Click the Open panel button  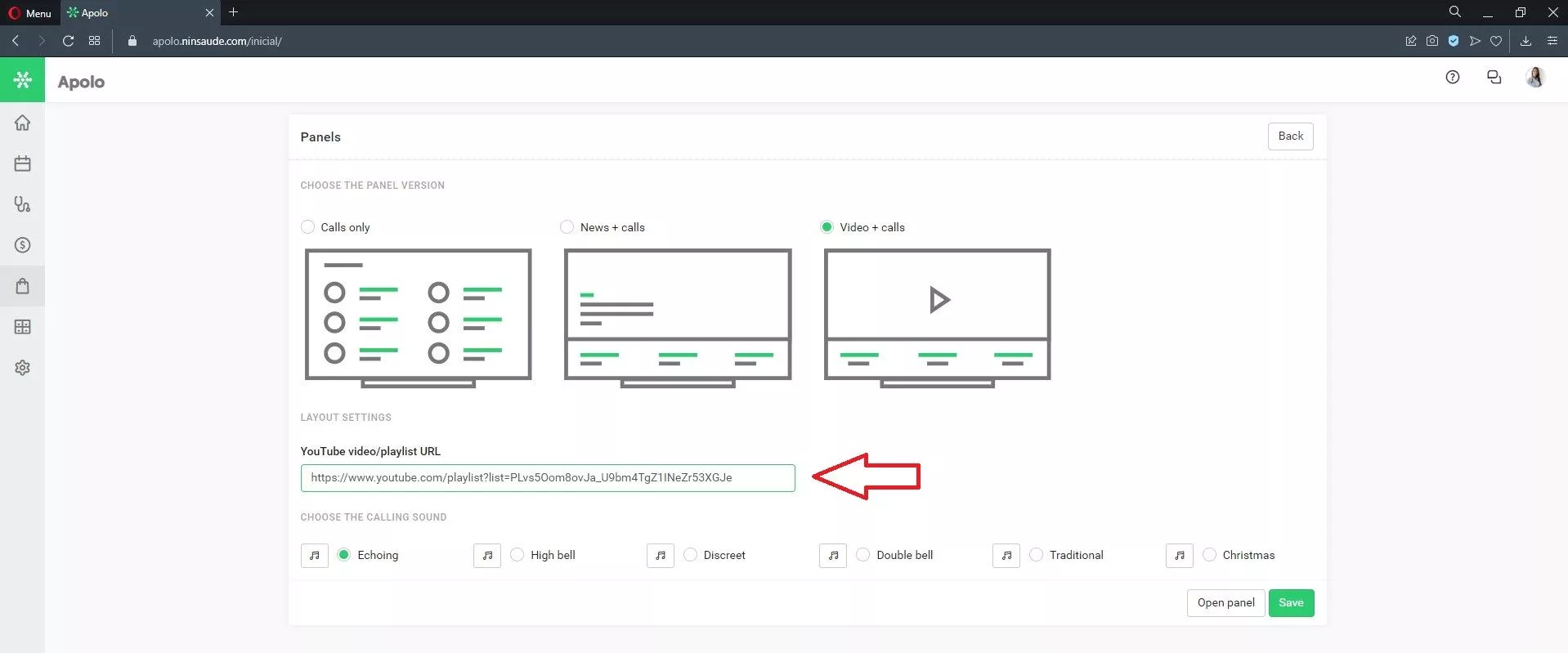click(x=1225, y=603)
